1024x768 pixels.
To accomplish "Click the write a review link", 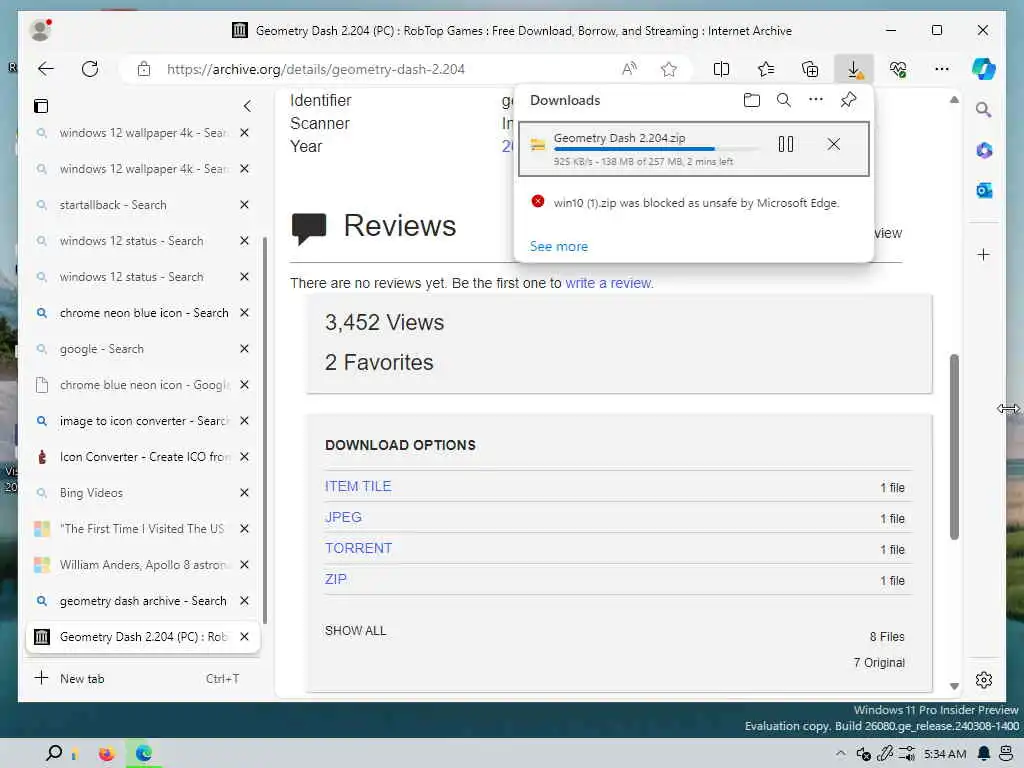I will (x=608, y=283).
